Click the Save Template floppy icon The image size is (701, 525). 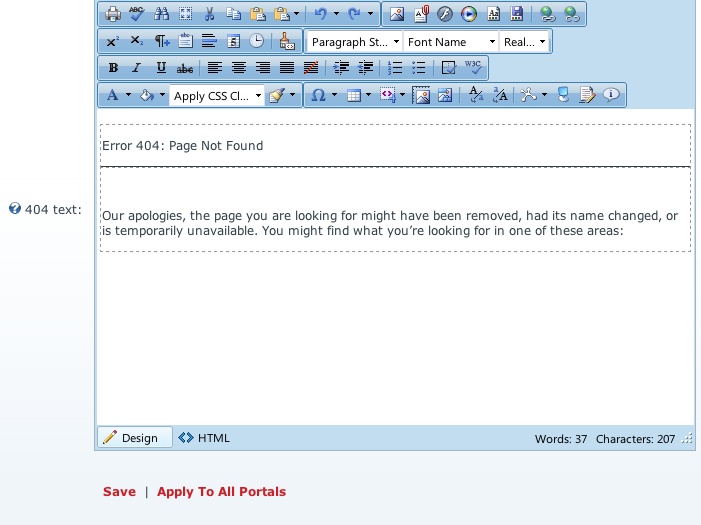tap(517, 14)
